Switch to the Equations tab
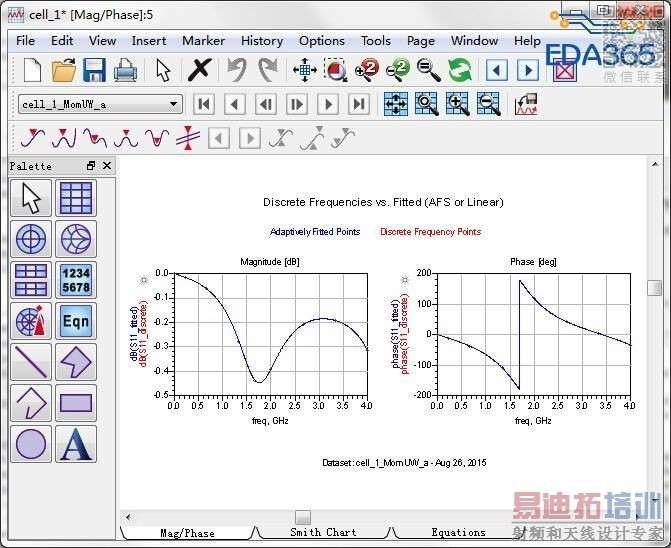Viewport: 671px width, 548px height. 458,532
